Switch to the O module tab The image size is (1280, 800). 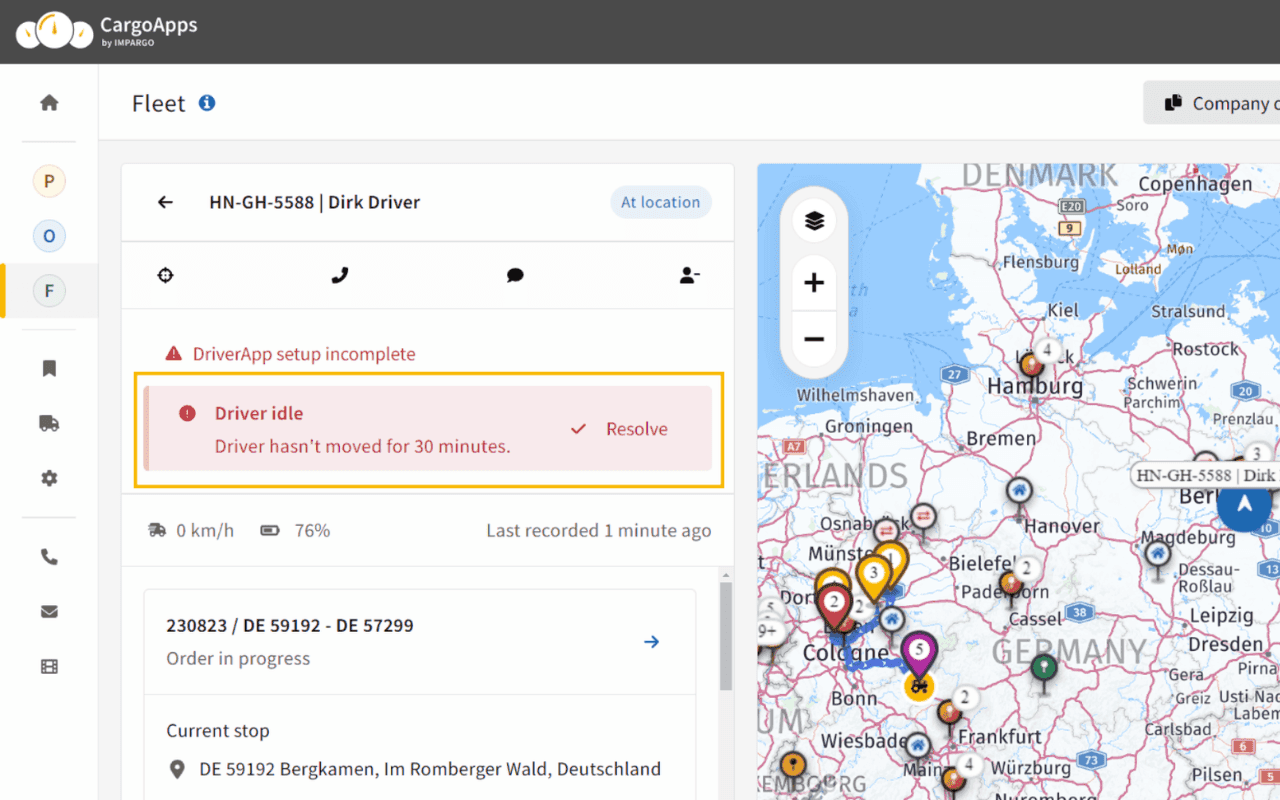49,236
